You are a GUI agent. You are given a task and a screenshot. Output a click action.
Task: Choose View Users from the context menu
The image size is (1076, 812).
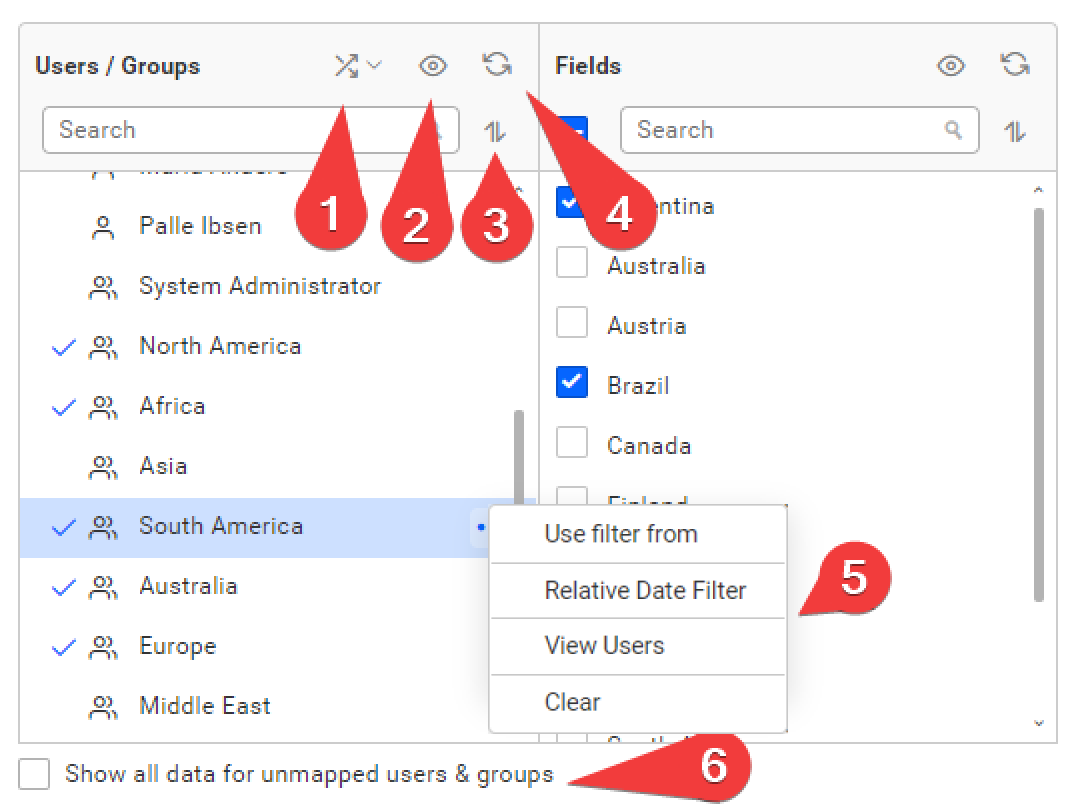coord(605,646)
